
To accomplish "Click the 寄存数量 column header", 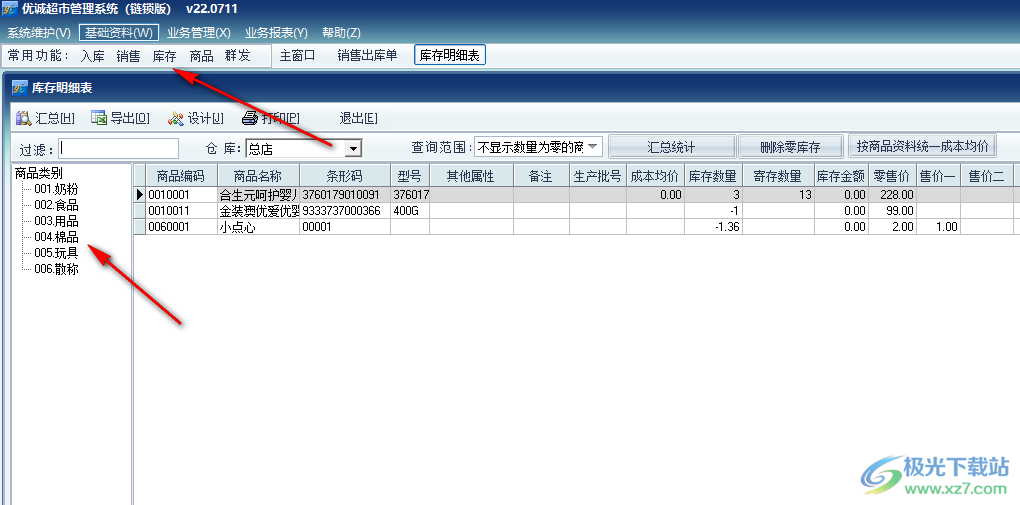I will coord(778,176).
